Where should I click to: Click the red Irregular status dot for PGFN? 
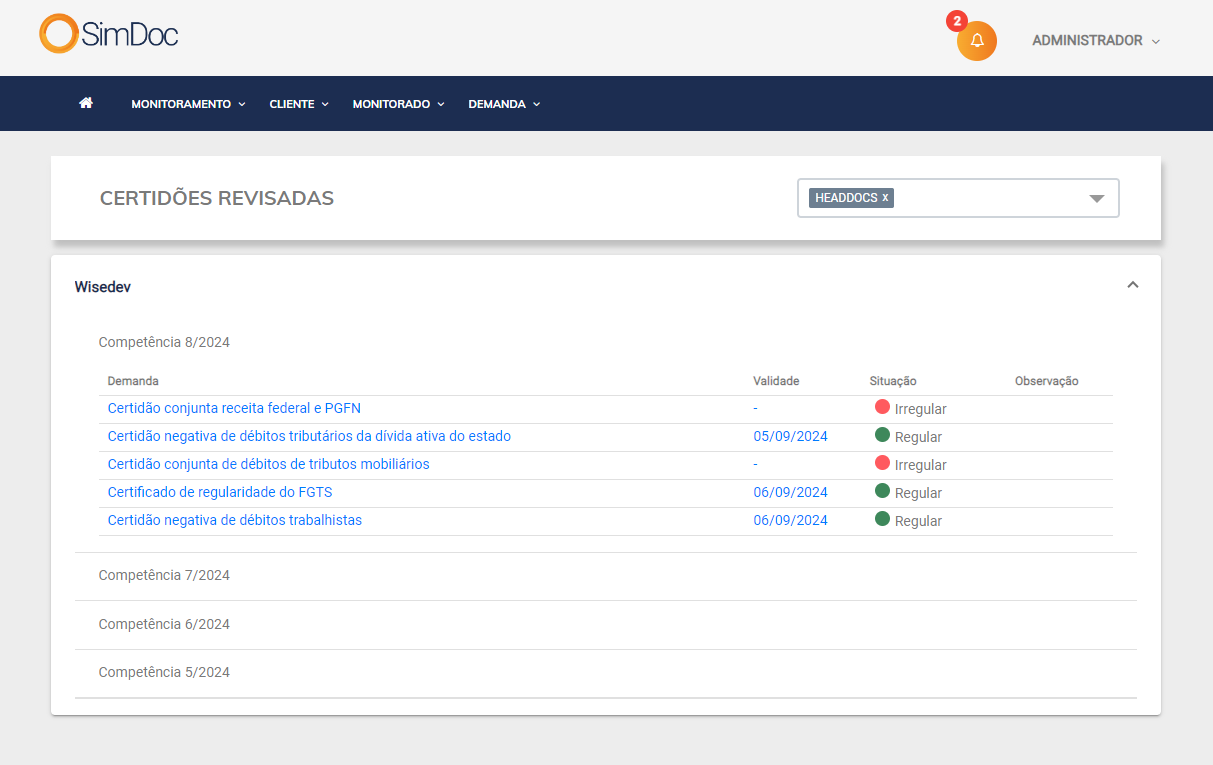click(882, 407)
